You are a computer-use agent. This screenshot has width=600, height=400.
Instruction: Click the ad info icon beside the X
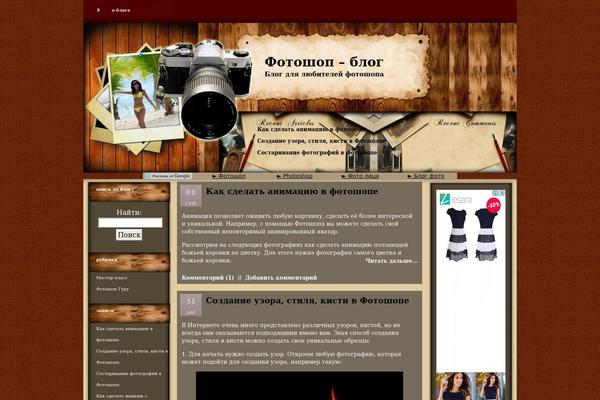click(496, 193)
